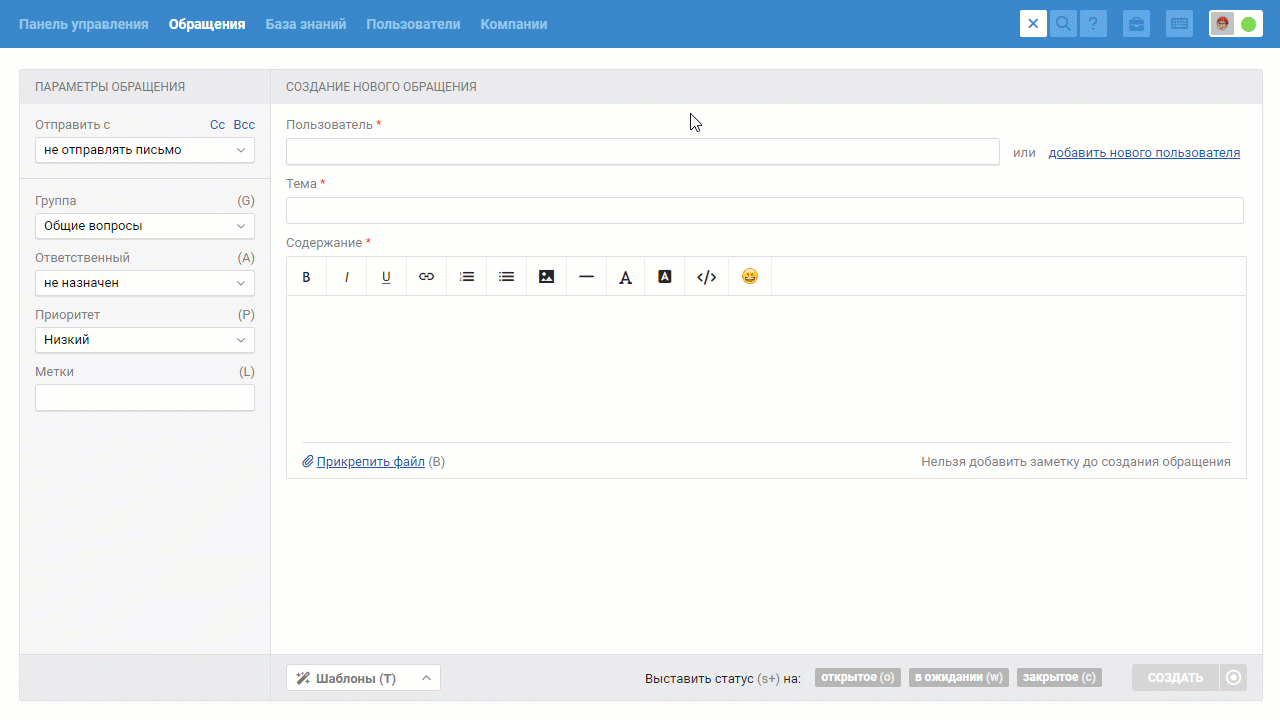Viewport: 1280px width, 720px height.
Task: Open the Пользователи section
Action: [413, 24]
